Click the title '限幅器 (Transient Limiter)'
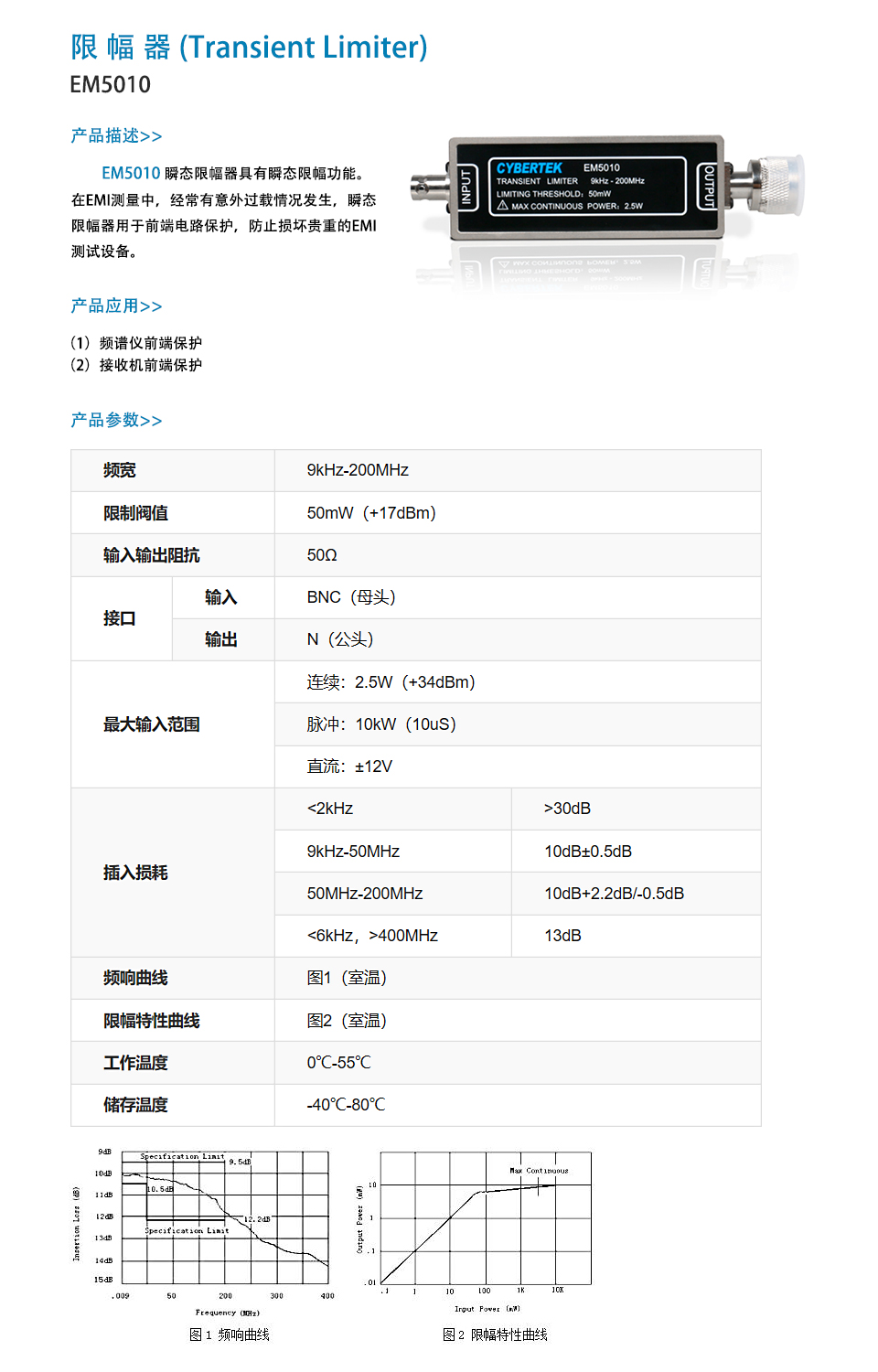This screenshot has height=1372, width=878. coord(249,47)
